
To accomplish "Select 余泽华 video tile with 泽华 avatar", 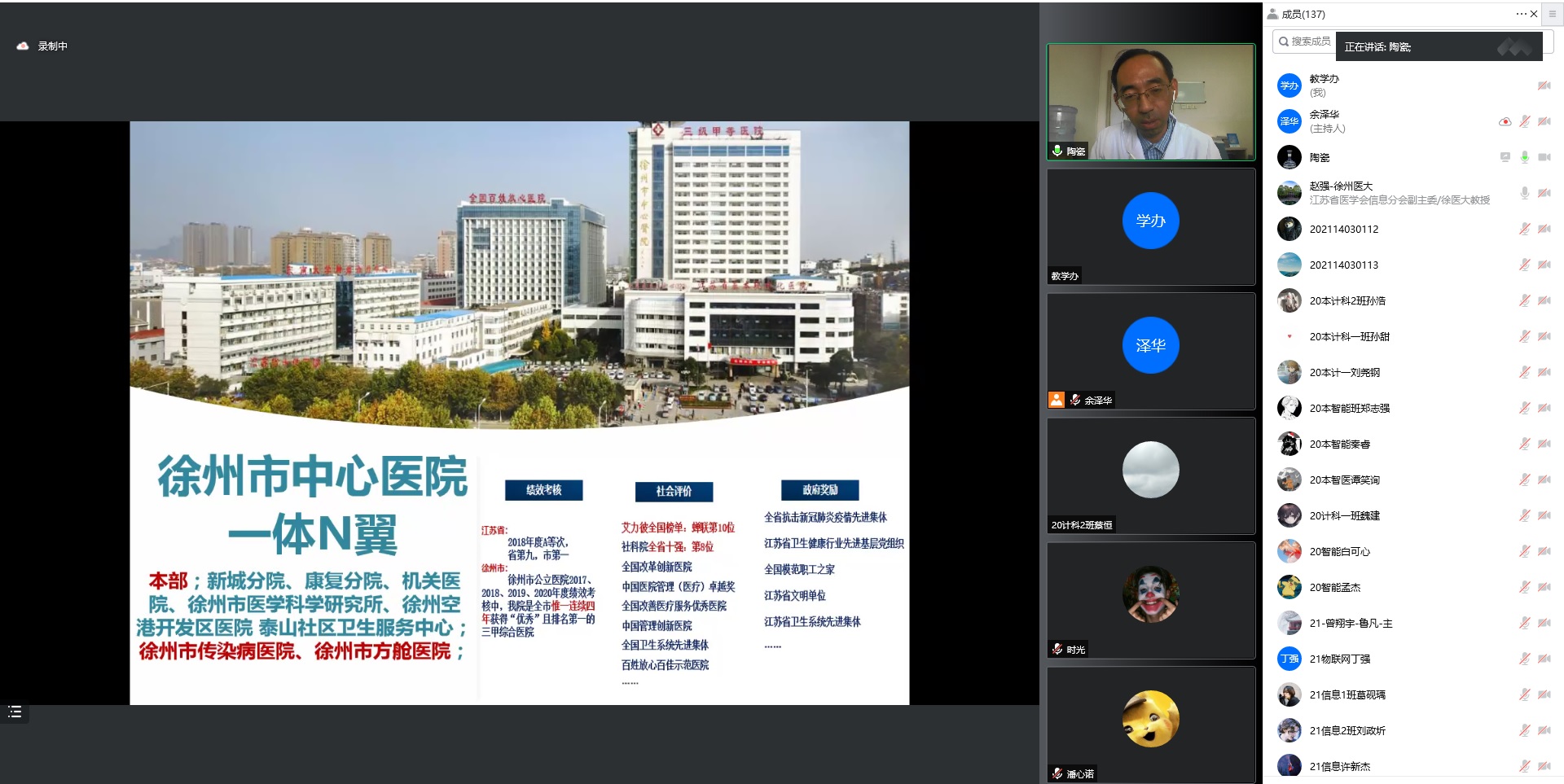I will click(x=1151, y=351).
